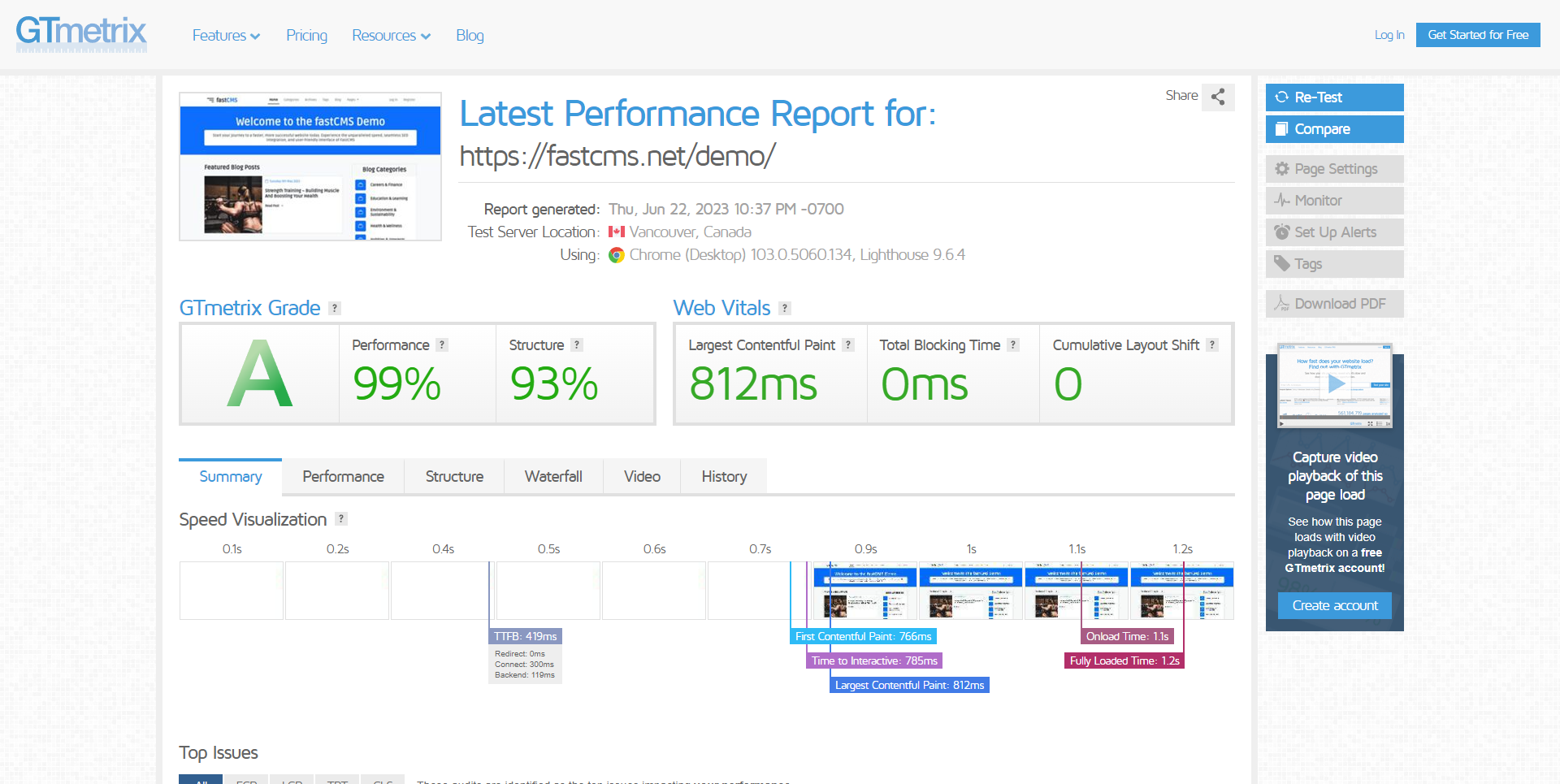Click the Share icon button
Screen dimensions: 1560x784
point(1218,97)
